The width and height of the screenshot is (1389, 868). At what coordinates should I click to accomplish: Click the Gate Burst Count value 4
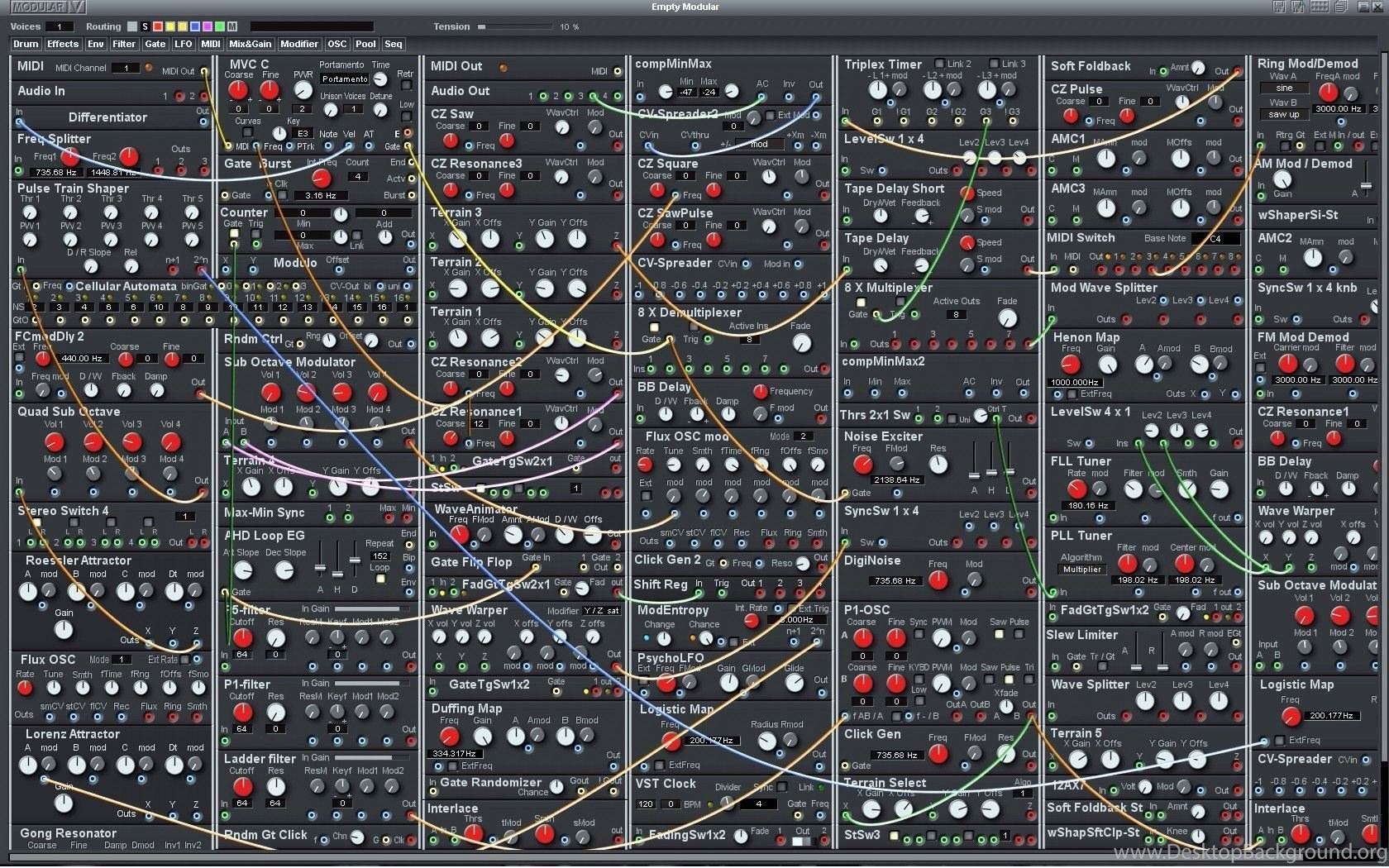[x=357, y=176]
